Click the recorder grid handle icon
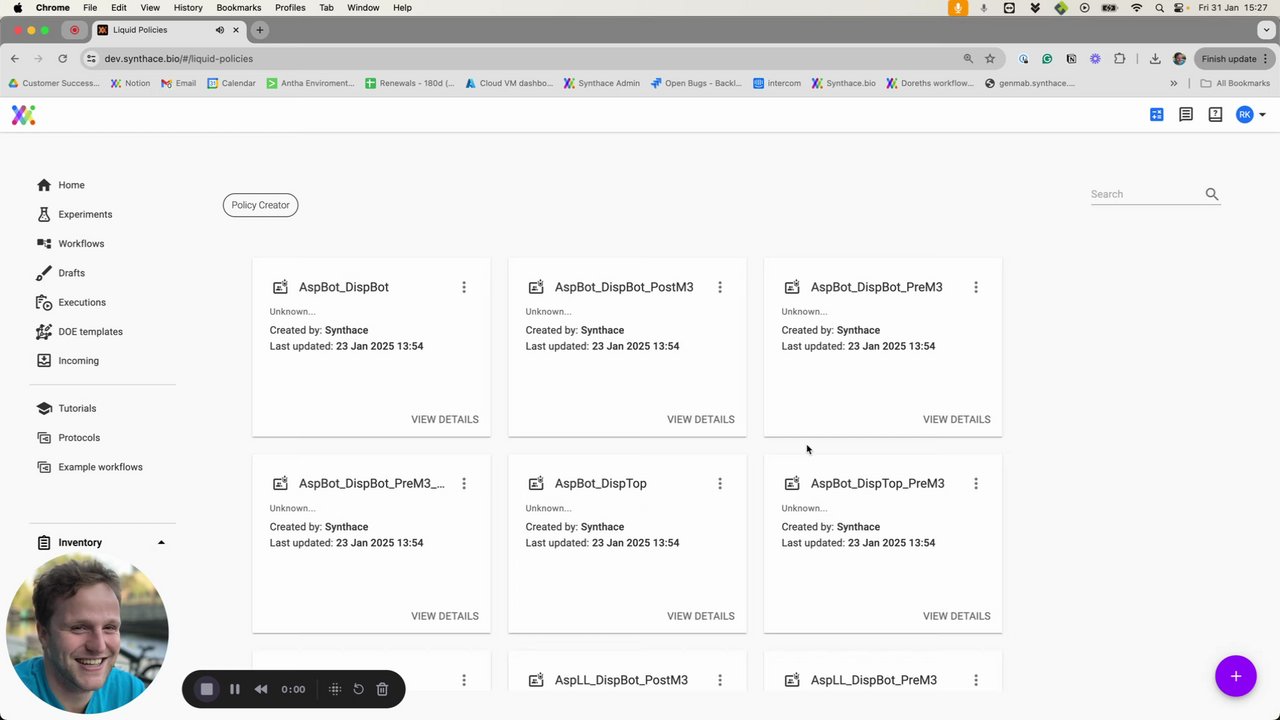This screenshot has width=1280, height=720. tap(335, 689)
